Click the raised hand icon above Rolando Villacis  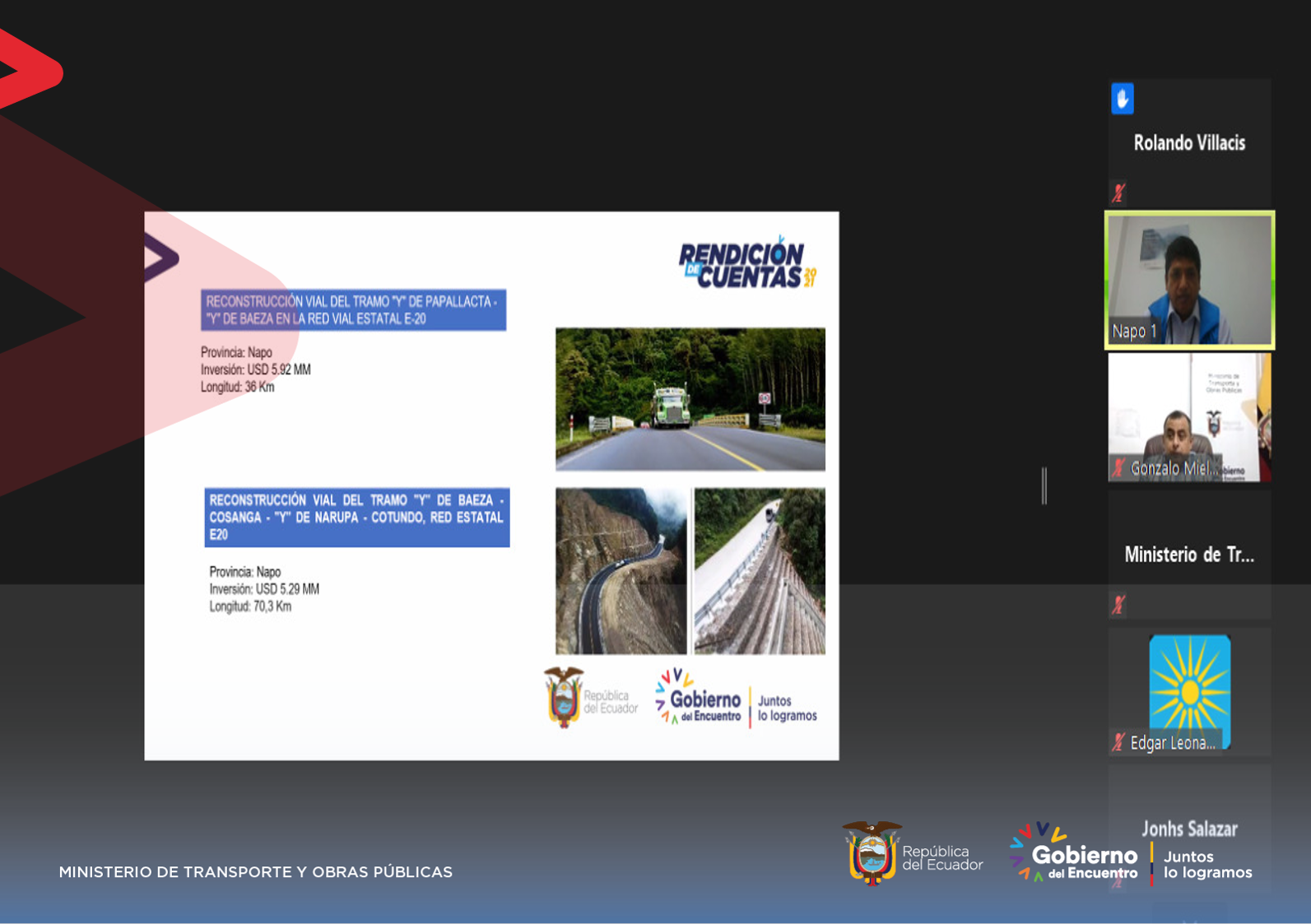pyautogui.click(x=1122, y=99)
